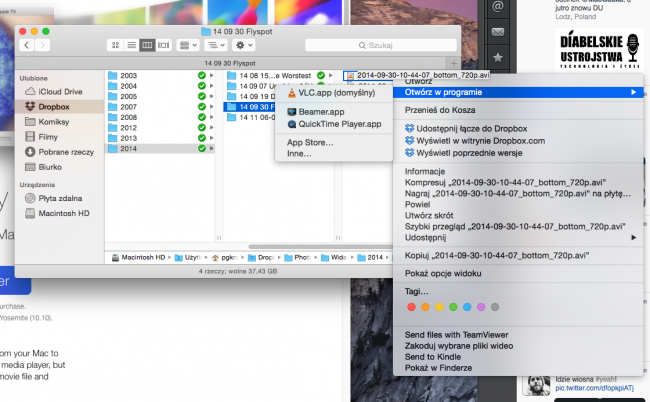650x402 pixels.
Task: Click Tagi… in context menu
Action: [417, 292]
